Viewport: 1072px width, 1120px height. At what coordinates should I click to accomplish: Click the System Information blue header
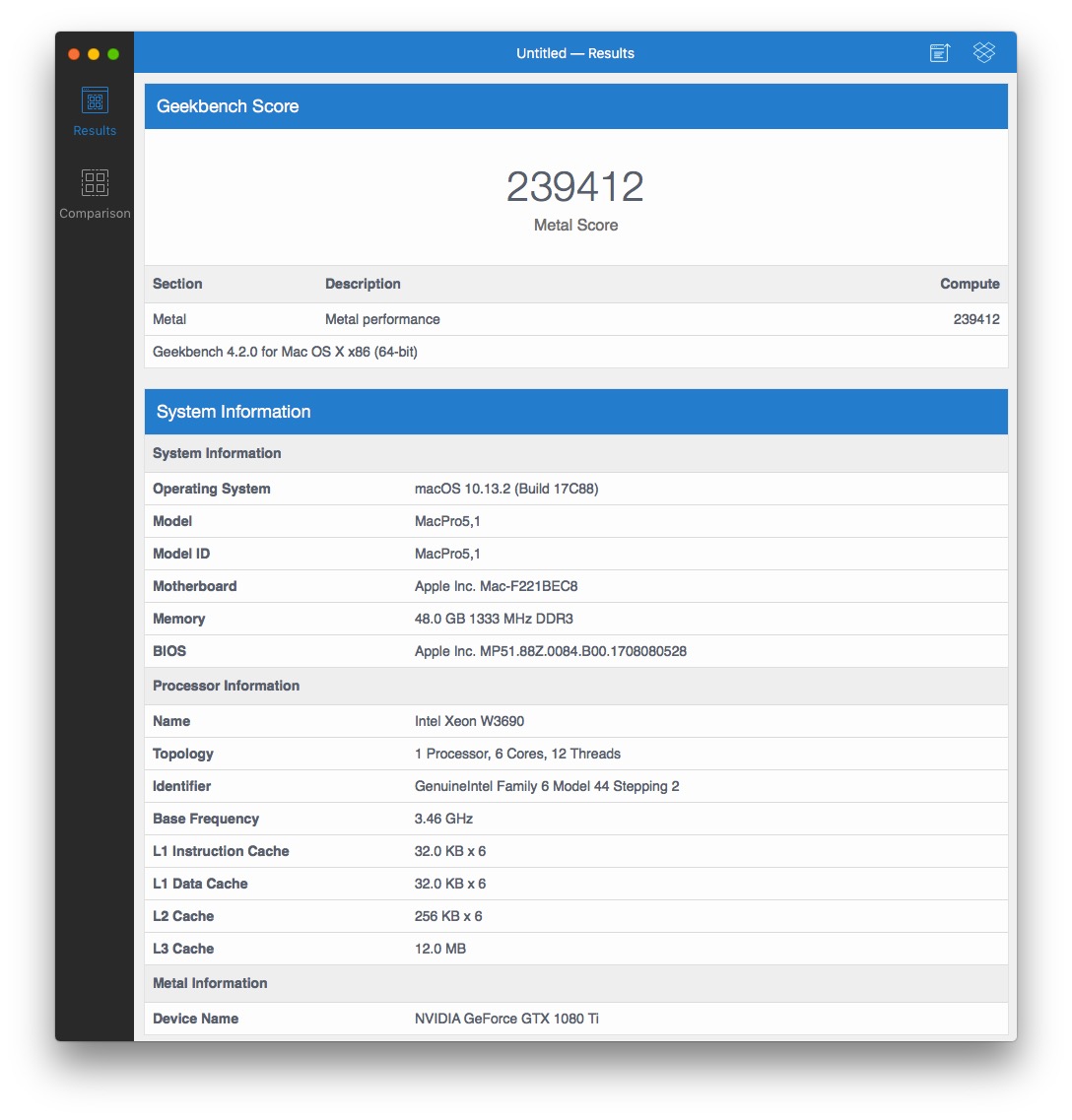pos(576,412)
